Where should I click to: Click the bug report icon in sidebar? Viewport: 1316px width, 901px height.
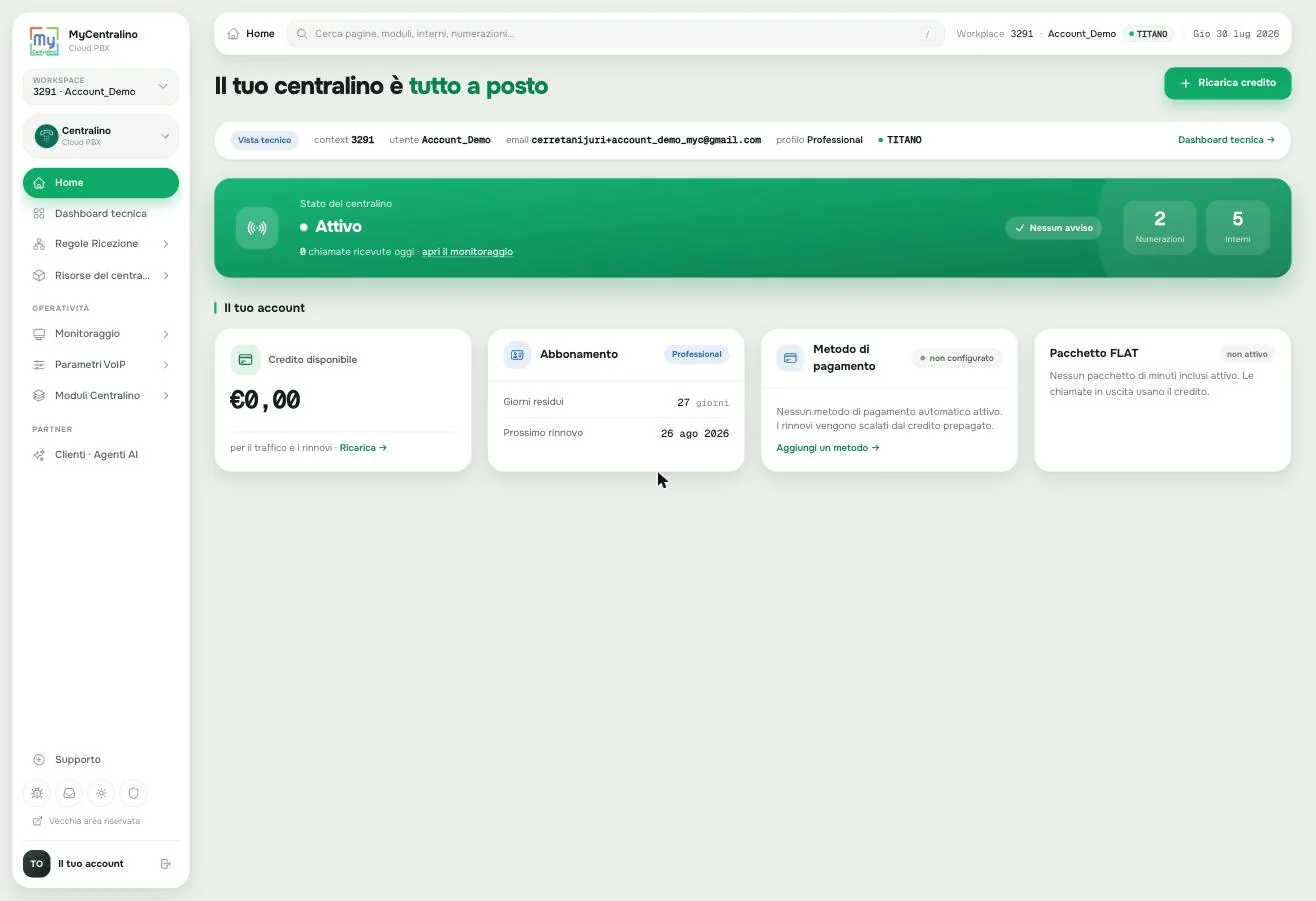pos(37,793)
